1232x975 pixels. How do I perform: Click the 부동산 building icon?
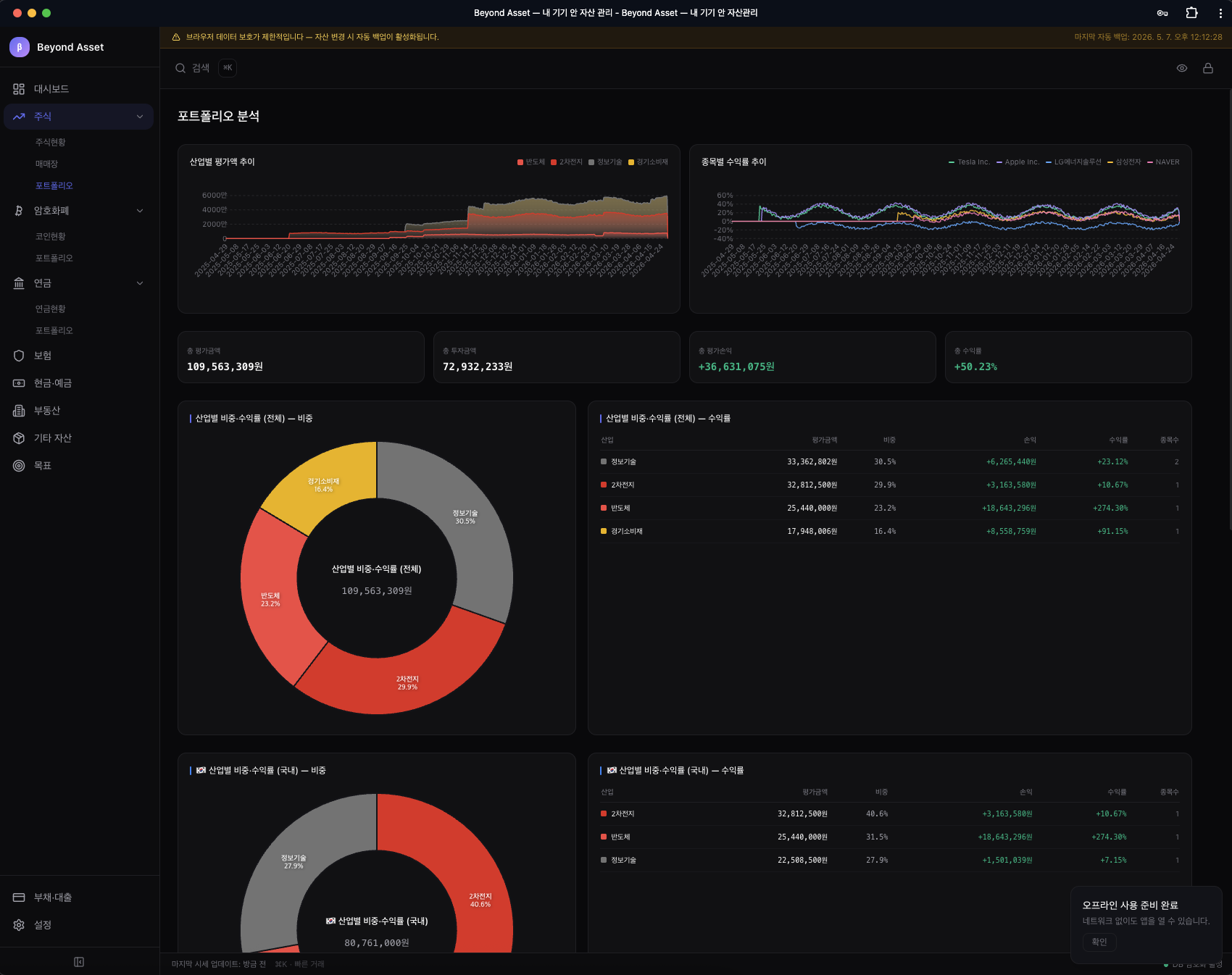19,411
